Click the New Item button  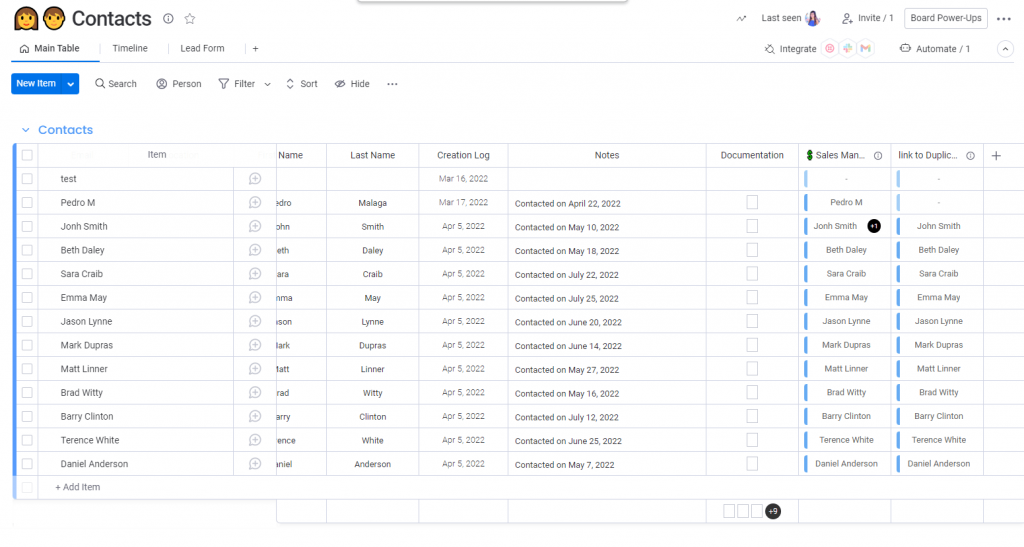pos(37,84)
